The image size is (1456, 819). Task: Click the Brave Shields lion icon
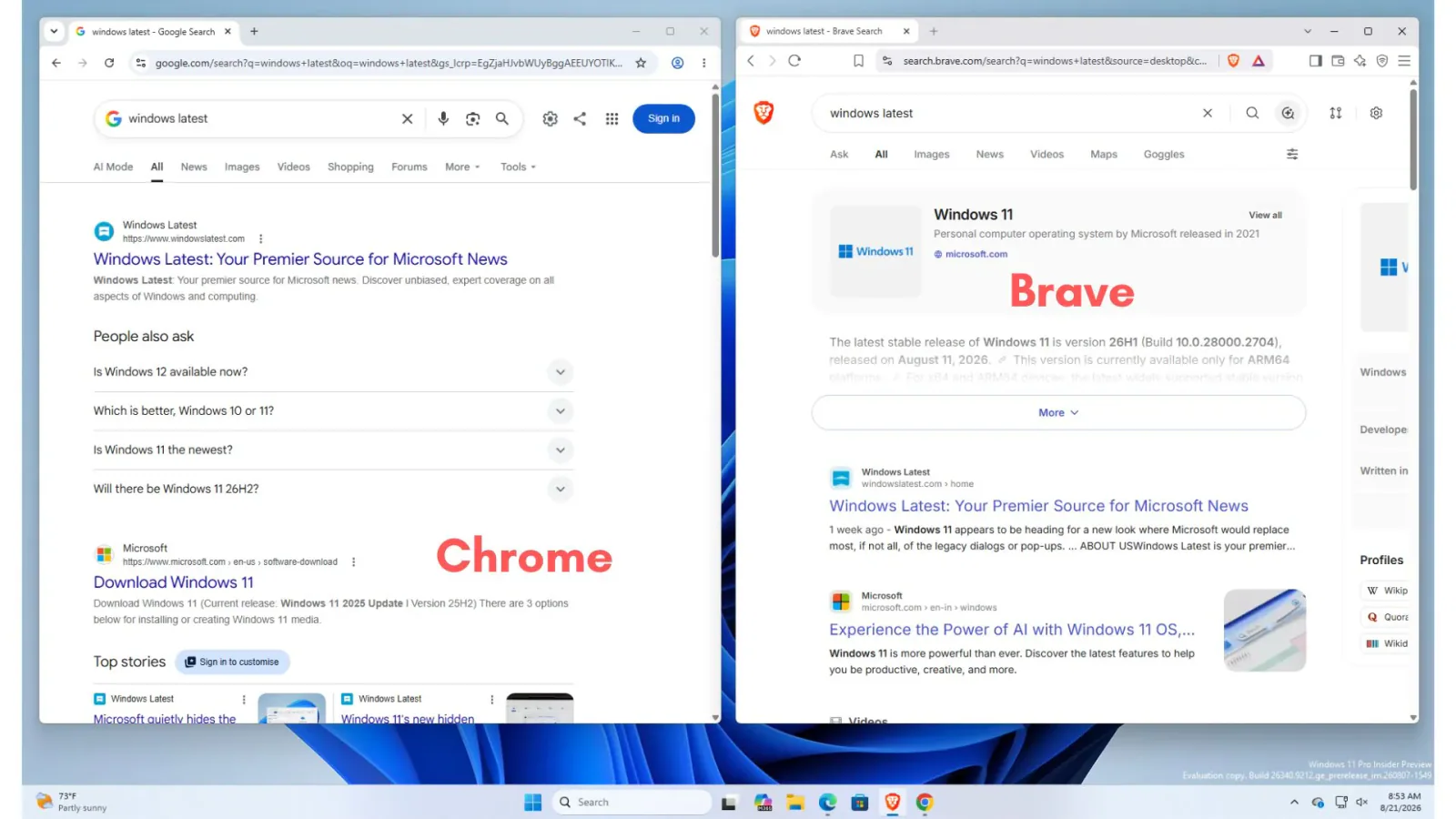pos(1233,61)
